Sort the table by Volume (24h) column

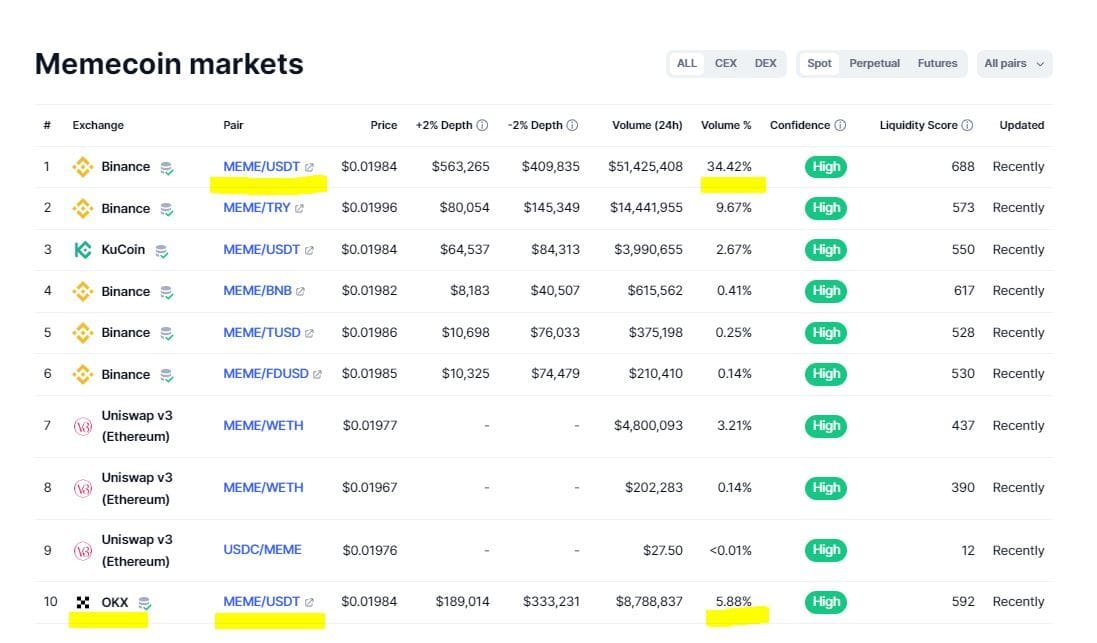pos(645,125)
